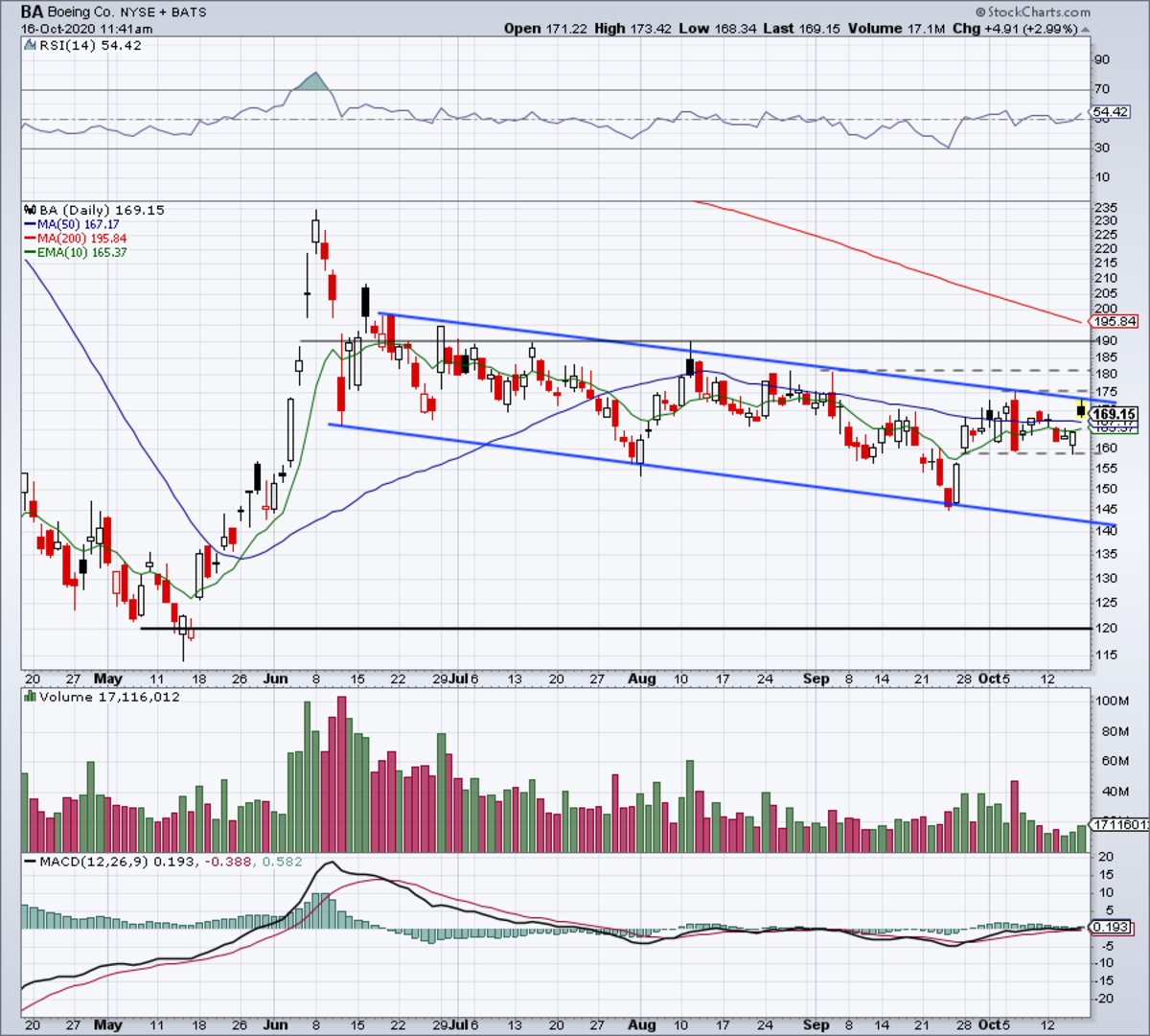The height and width of the screenshot is (1036, 1150).
Task: Click the 100M volume axis label
Action: click(x=1114, y=702)
